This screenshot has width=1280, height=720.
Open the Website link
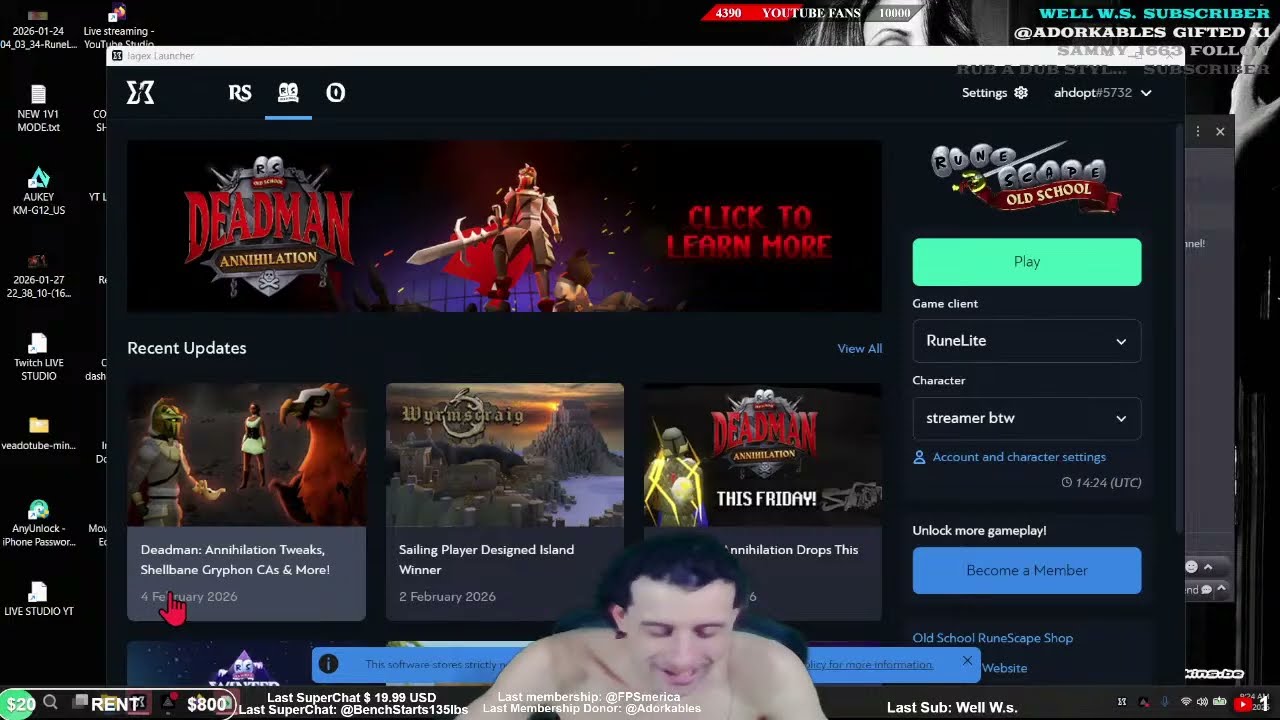(1004, 668)
